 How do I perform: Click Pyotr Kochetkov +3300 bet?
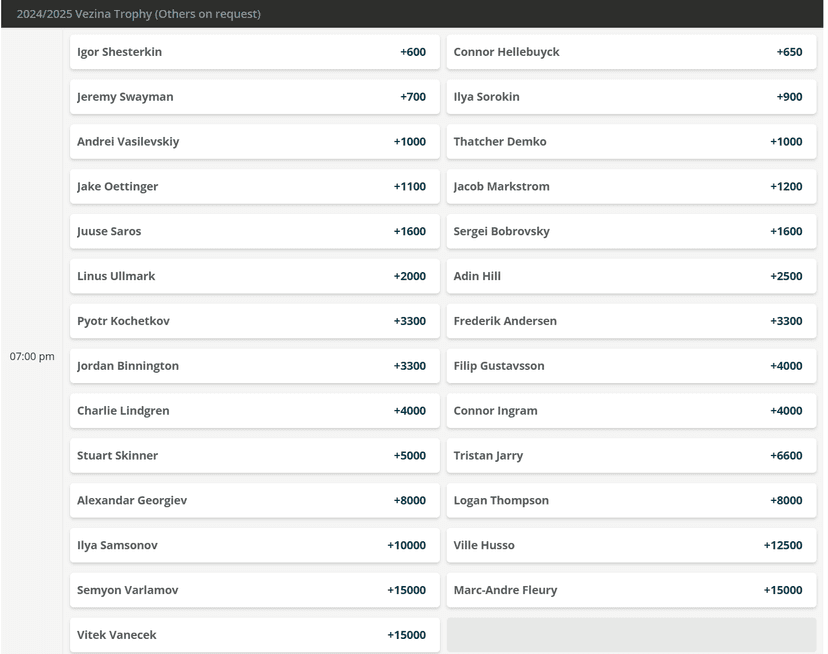point(255,321)
